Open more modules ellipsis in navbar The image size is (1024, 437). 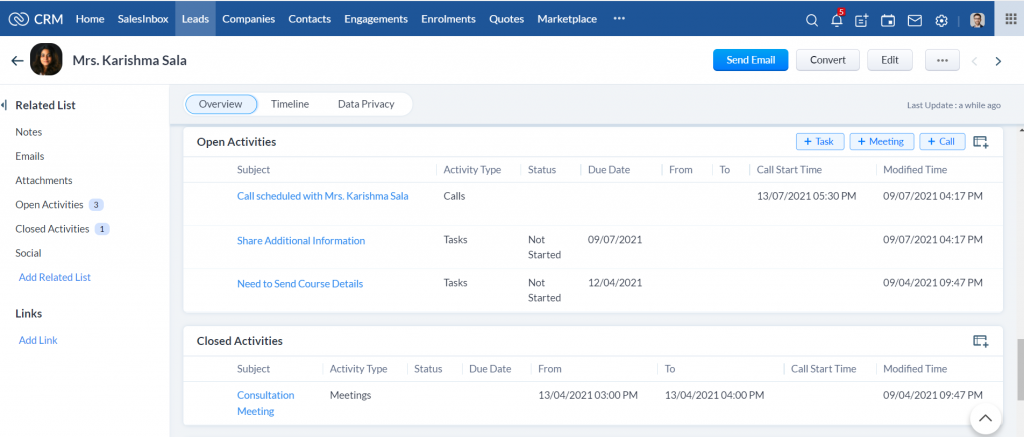coord(619,19)
